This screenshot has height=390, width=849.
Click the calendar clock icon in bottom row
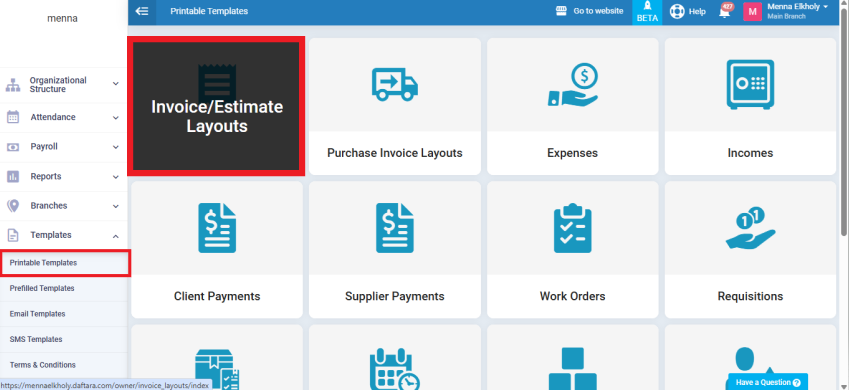click(395, 369)
